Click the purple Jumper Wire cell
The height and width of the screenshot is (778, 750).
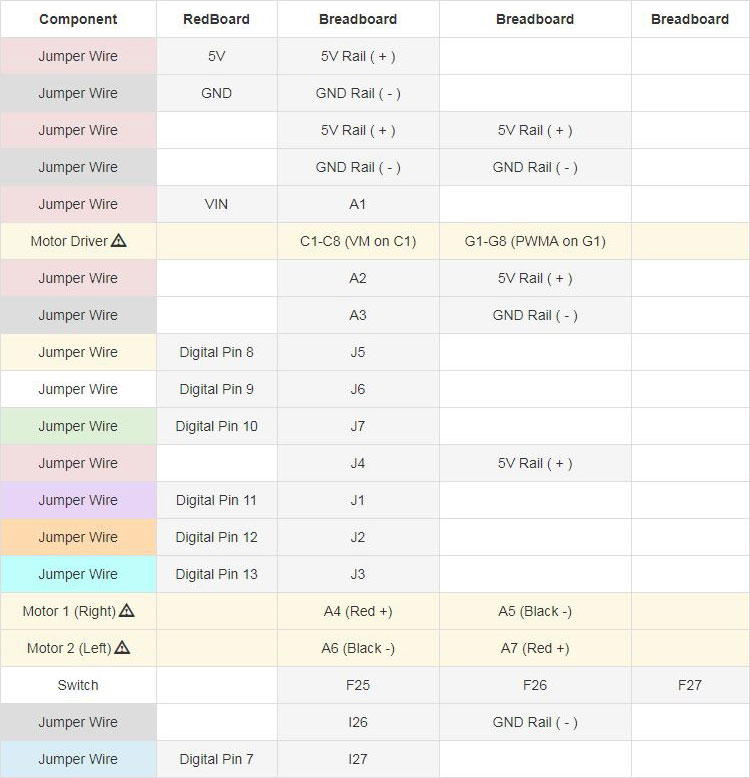78,500
